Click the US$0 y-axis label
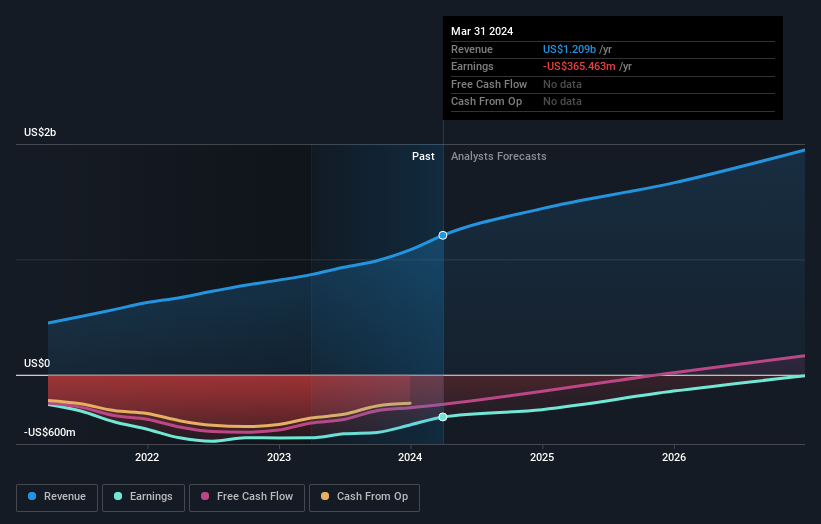The height and width of the screenshot is (524, 821). 37,363
